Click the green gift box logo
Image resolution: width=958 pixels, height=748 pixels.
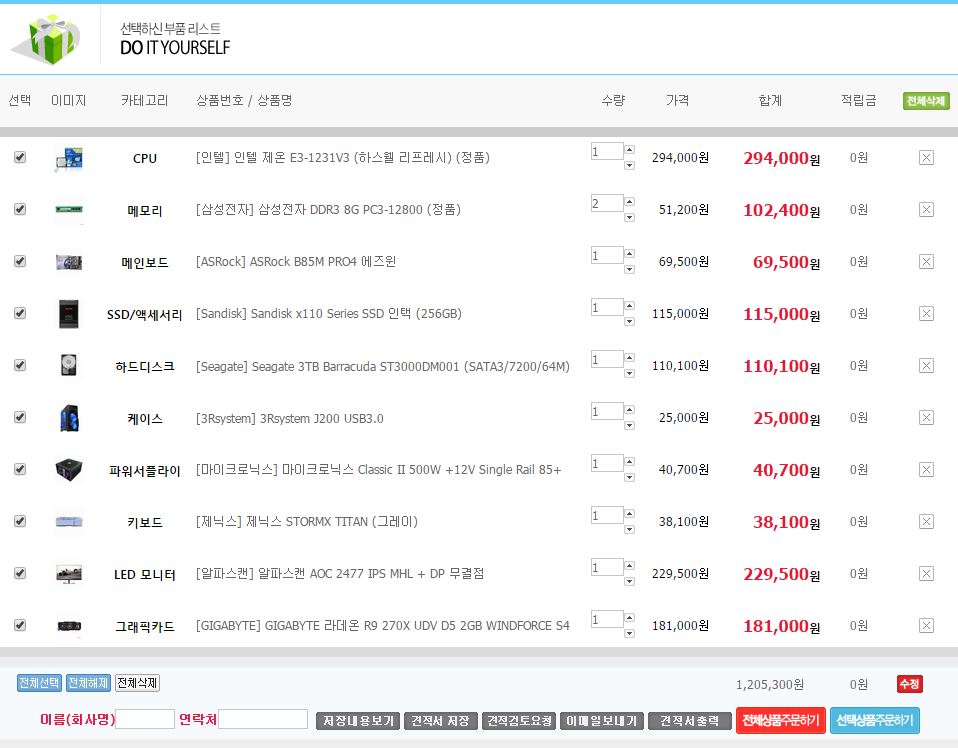point(47,38)
